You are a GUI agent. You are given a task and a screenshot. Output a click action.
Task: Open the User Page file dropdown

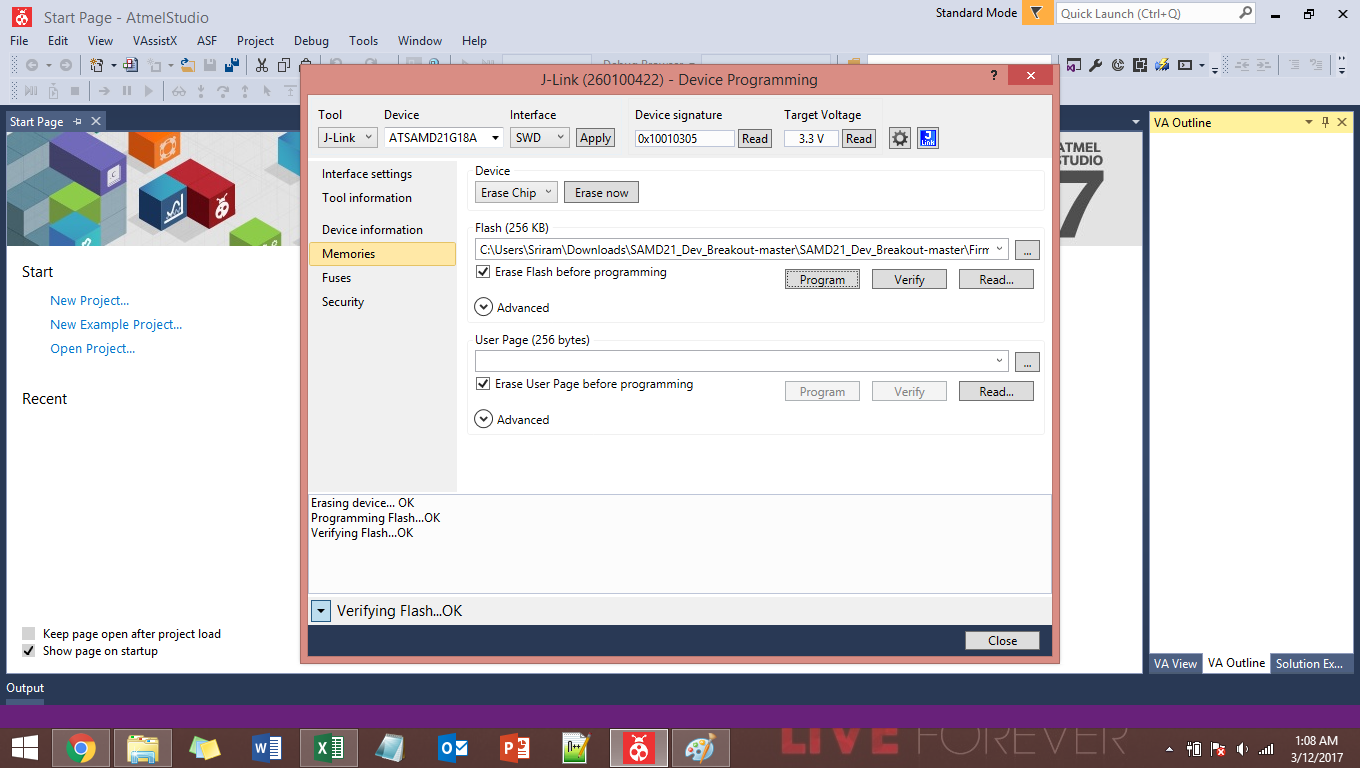coord(999,362)
